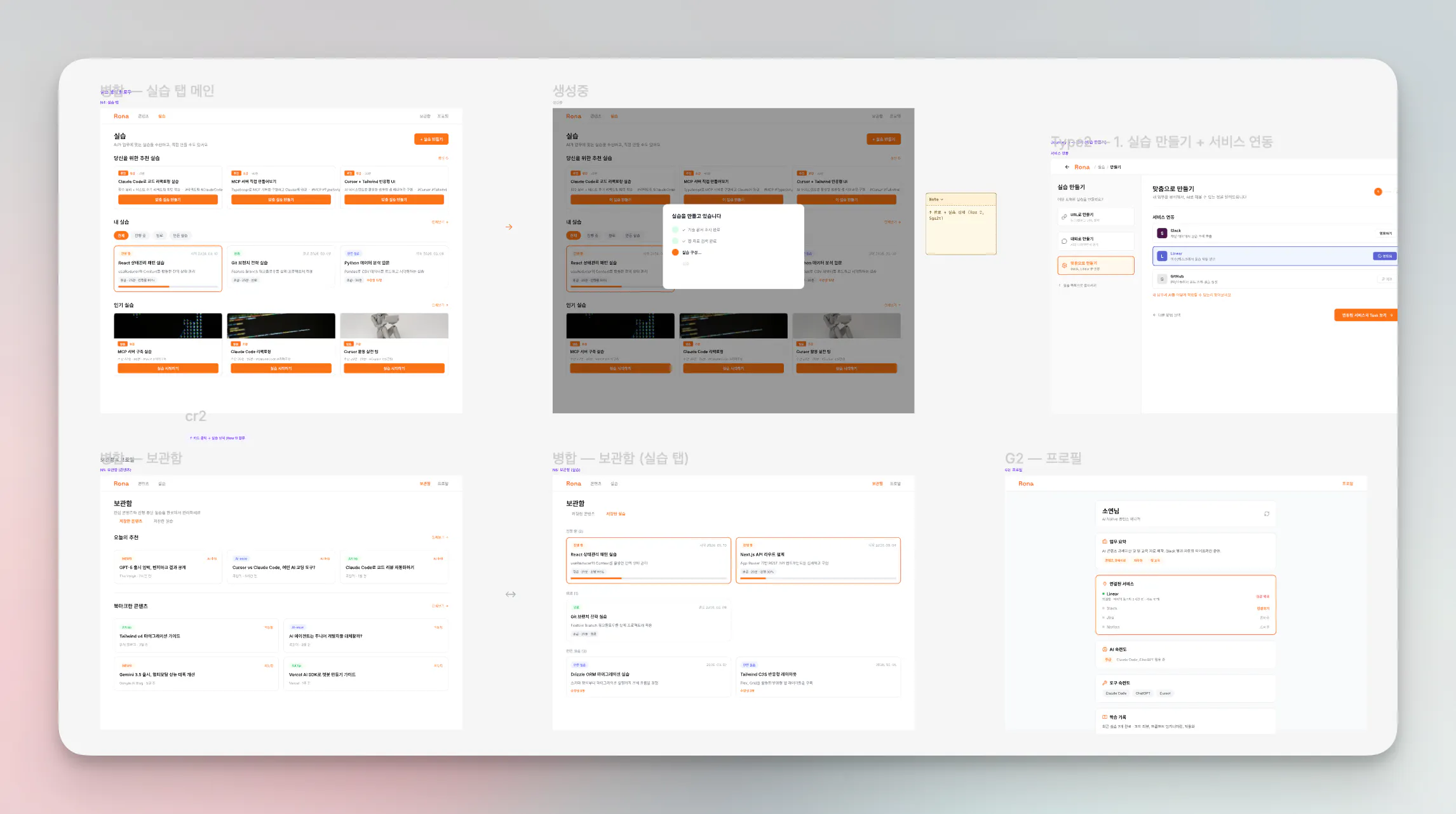
Task: Click the GitHub service icon
Action: point(1162,279)
